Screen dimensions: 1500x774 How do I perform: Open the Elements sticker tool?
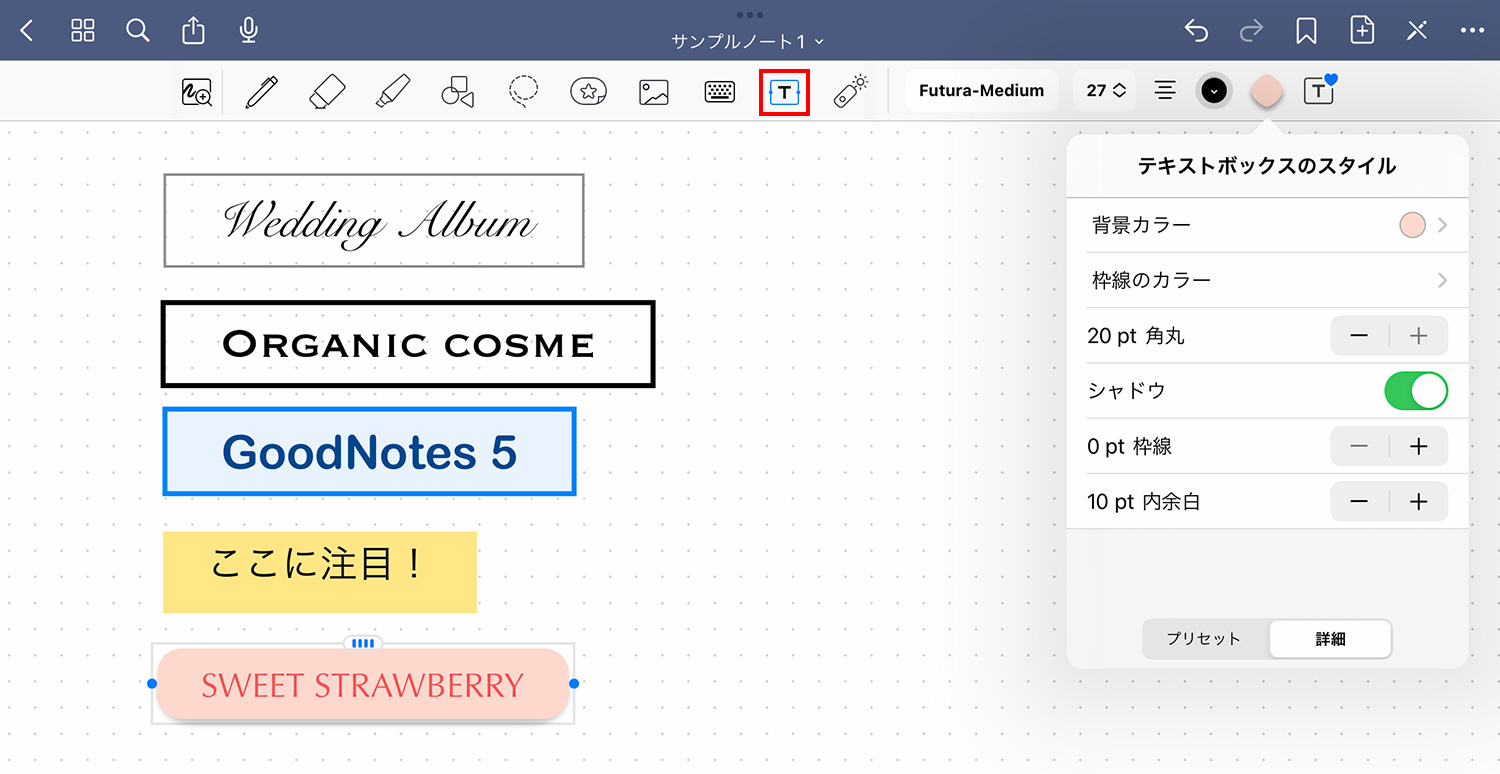tap(588, 92)
